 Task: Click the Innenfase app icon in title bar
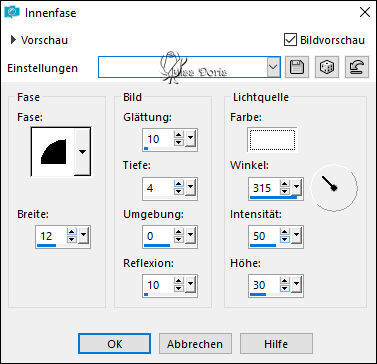[12, 13]
